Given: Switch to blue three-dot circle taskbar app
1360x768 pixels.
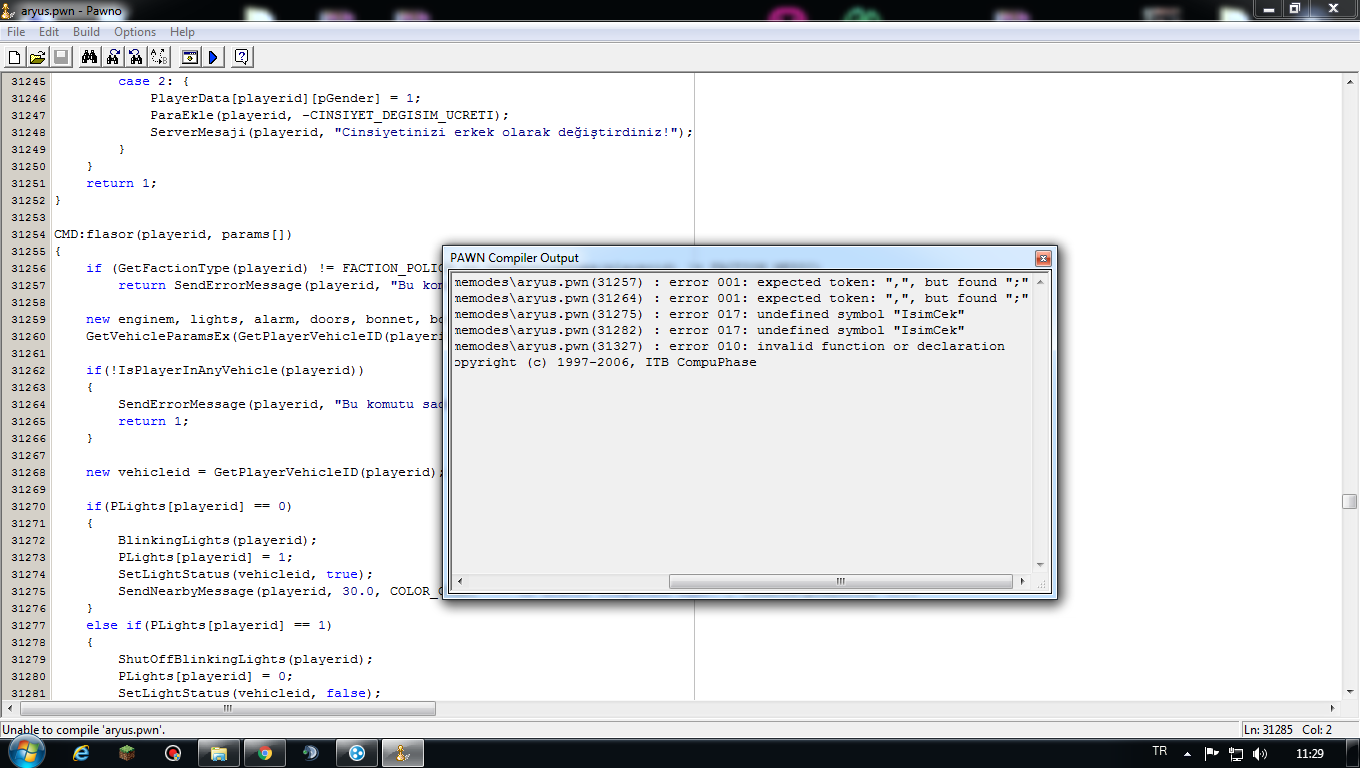Looking at the screenshot, I should (x=357, y=753).
